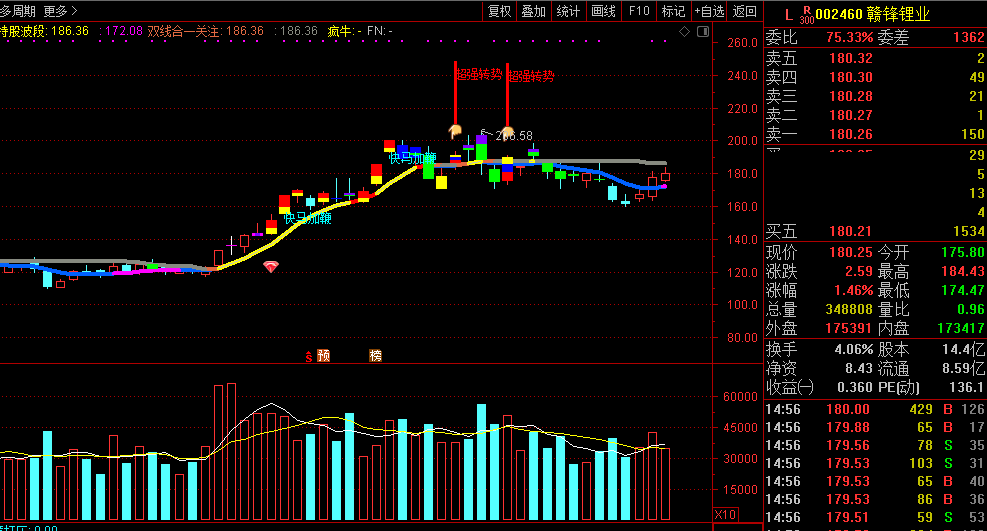The image size is (987, 531).
Task: Click the 收益(一) value 0.360
Action: pyautogui.click(x=855, y=387)
